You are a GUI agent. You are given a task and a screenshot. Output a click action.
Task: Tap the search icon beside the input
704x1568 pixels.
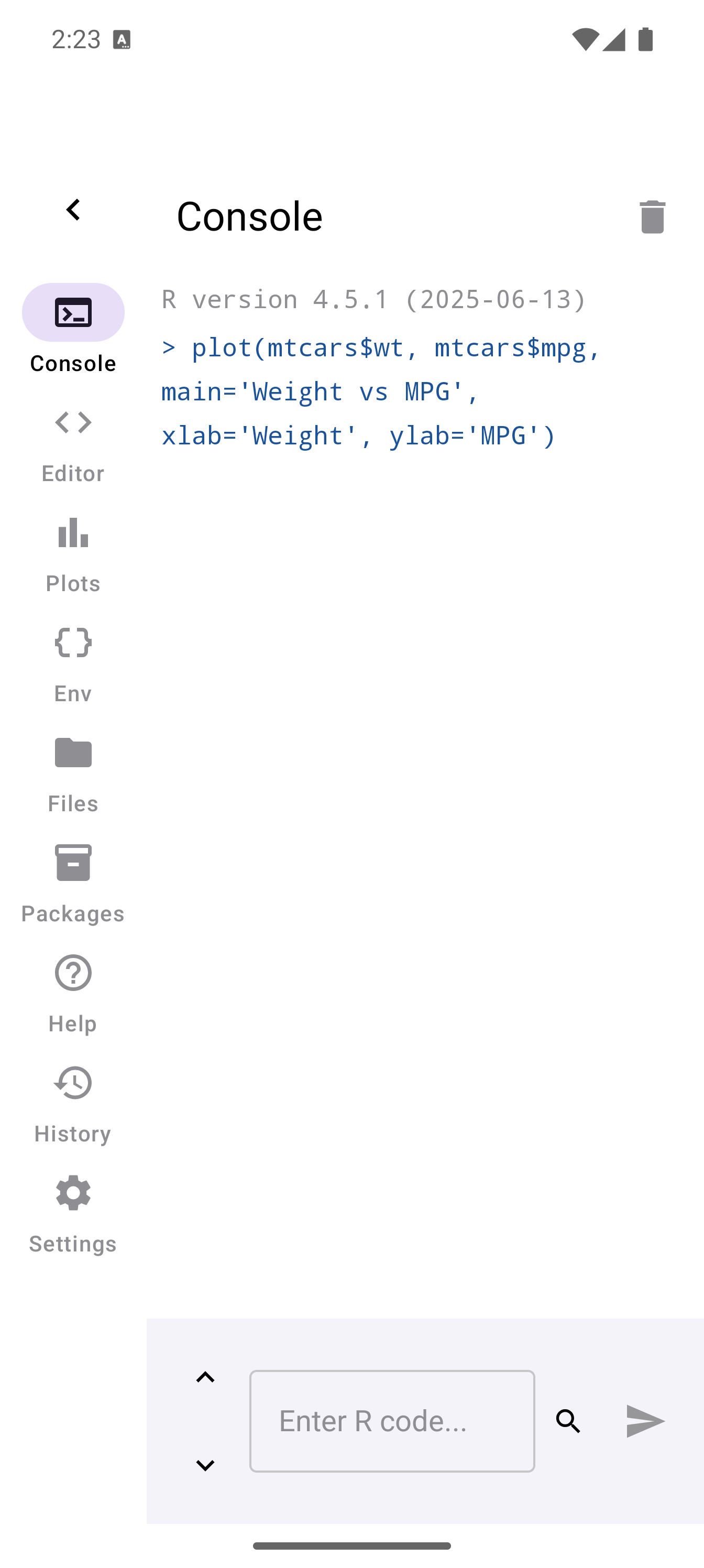click(x=568, y=1421)
